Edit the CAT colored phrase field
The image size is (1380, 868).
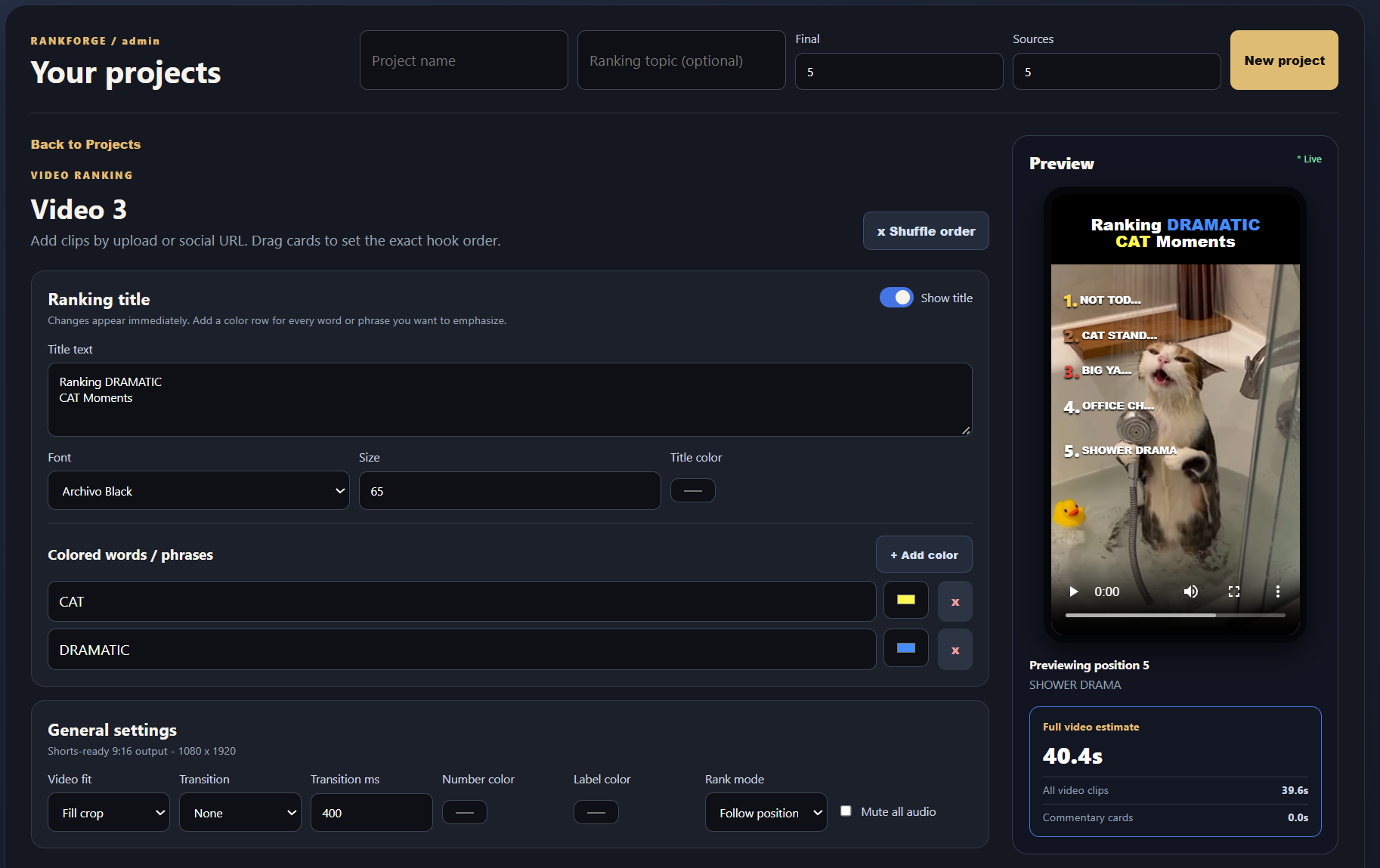[x=462, y=602]
